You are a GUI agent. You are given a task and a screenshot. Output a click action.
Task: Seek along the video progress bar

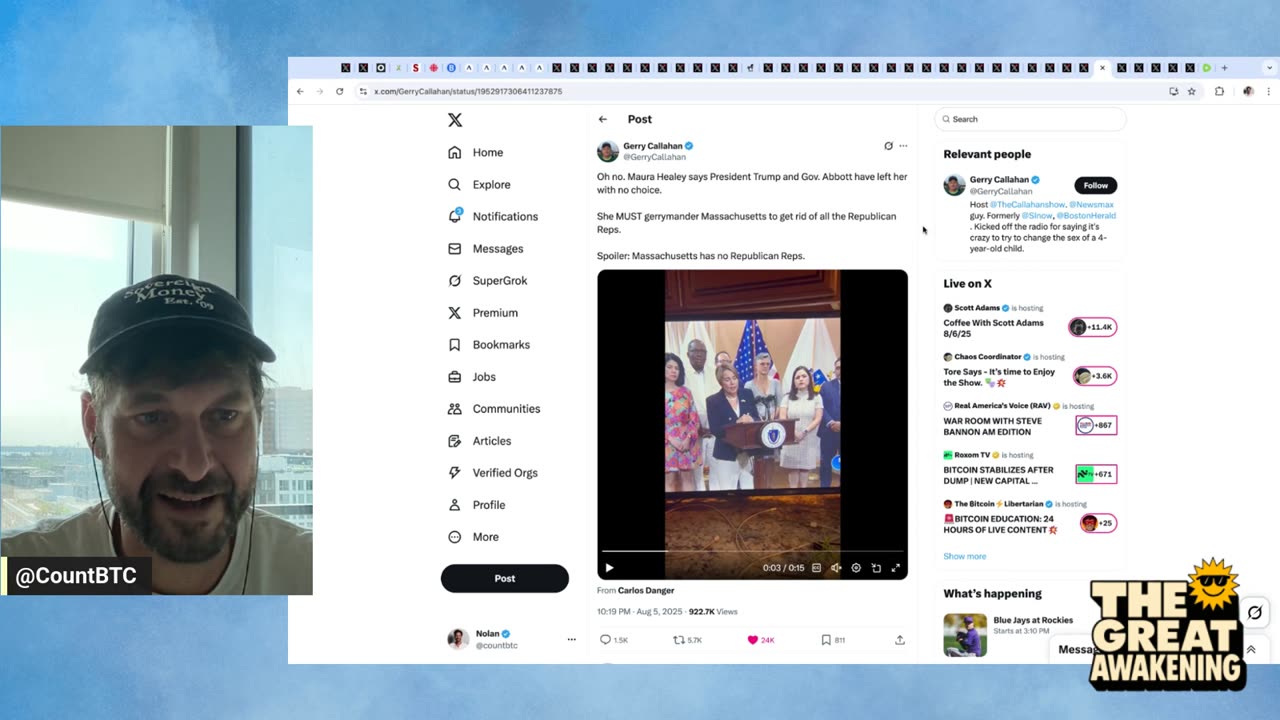coord(752,551)
